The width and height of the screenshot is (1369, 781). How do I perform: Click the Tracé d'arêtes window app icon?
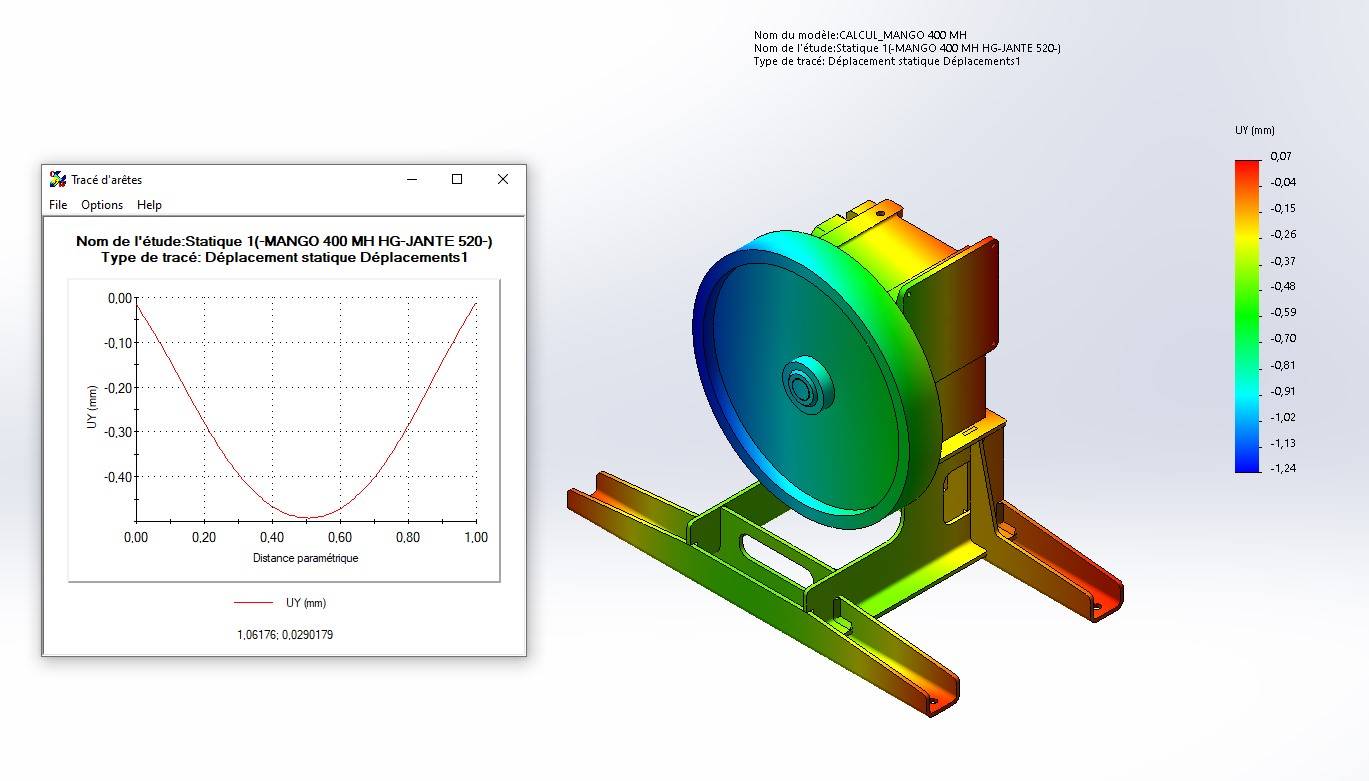(58, 180)
